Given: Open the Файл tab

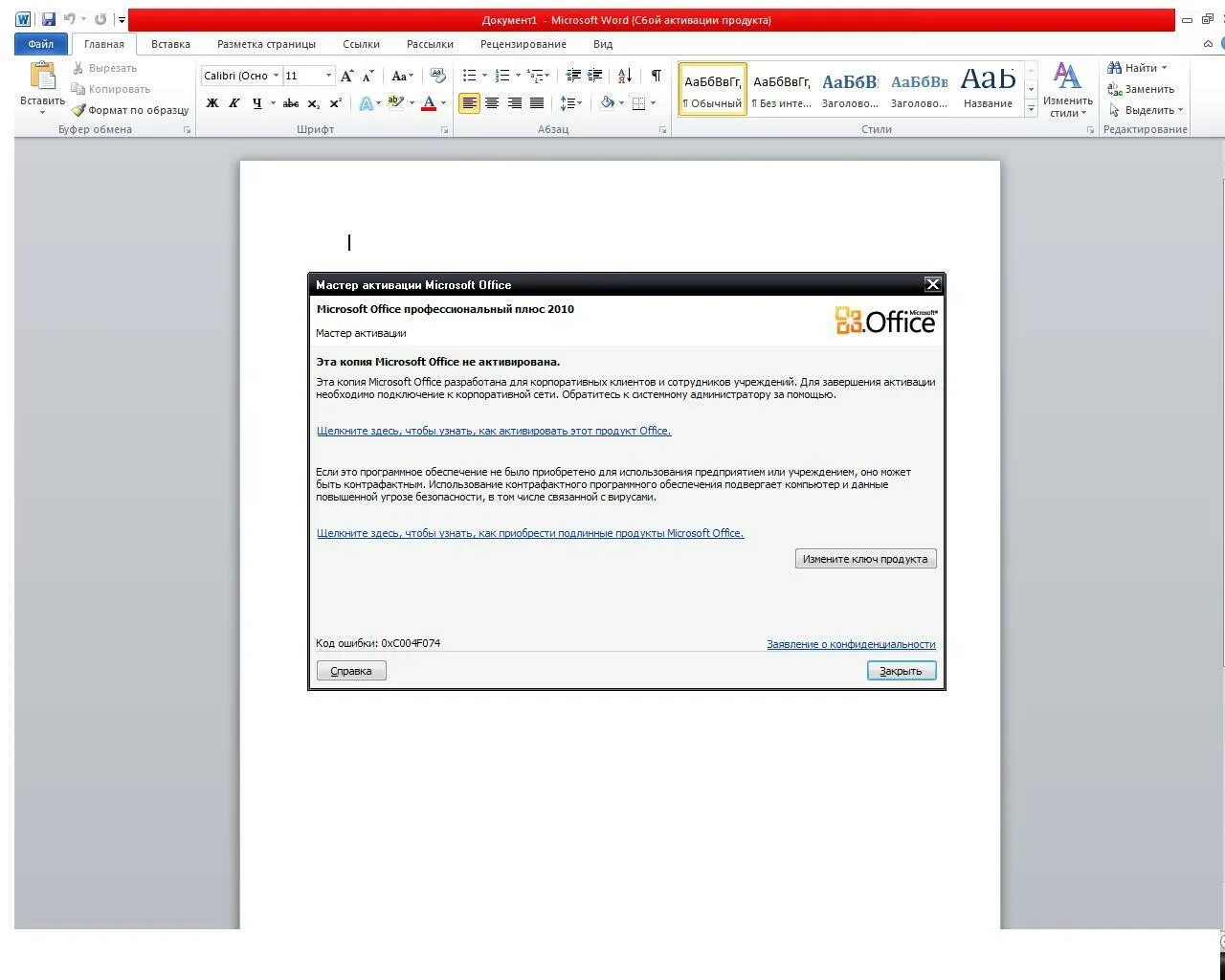Looking at the screenshot, I should point(41,44).
